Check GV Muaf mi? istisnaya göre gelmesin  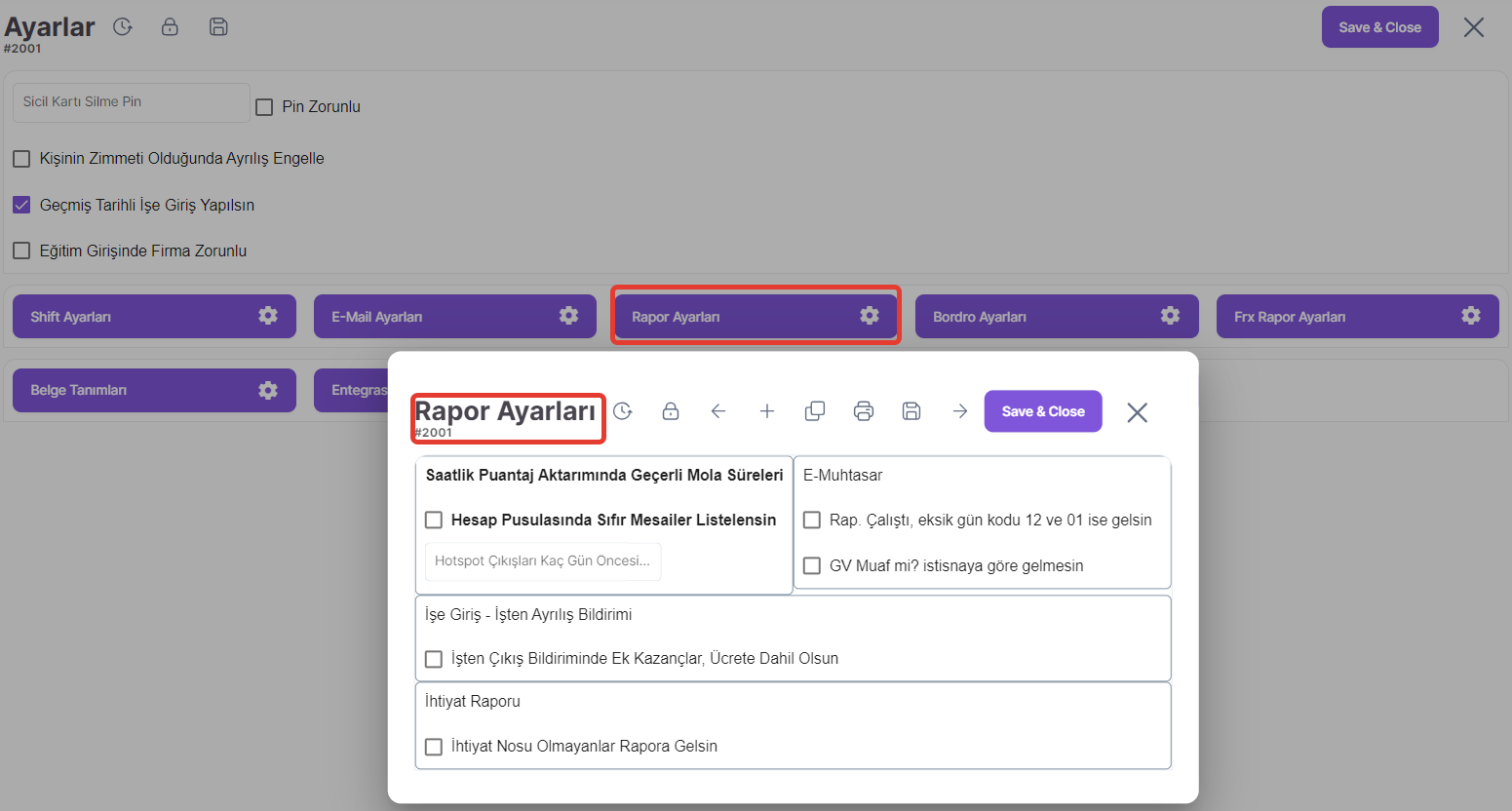pyautogui.click(x=812, y=566)
